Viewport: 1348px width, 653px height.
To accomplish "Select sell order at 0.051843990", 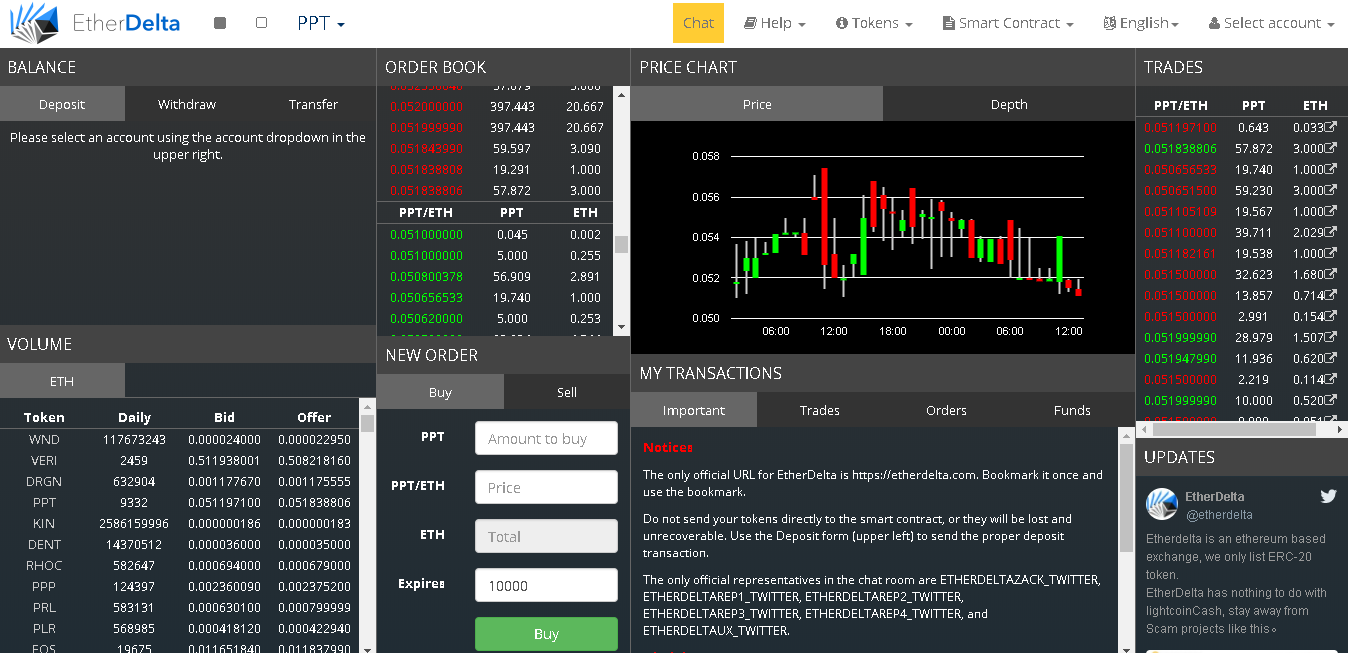I will (x=496, y=148).
